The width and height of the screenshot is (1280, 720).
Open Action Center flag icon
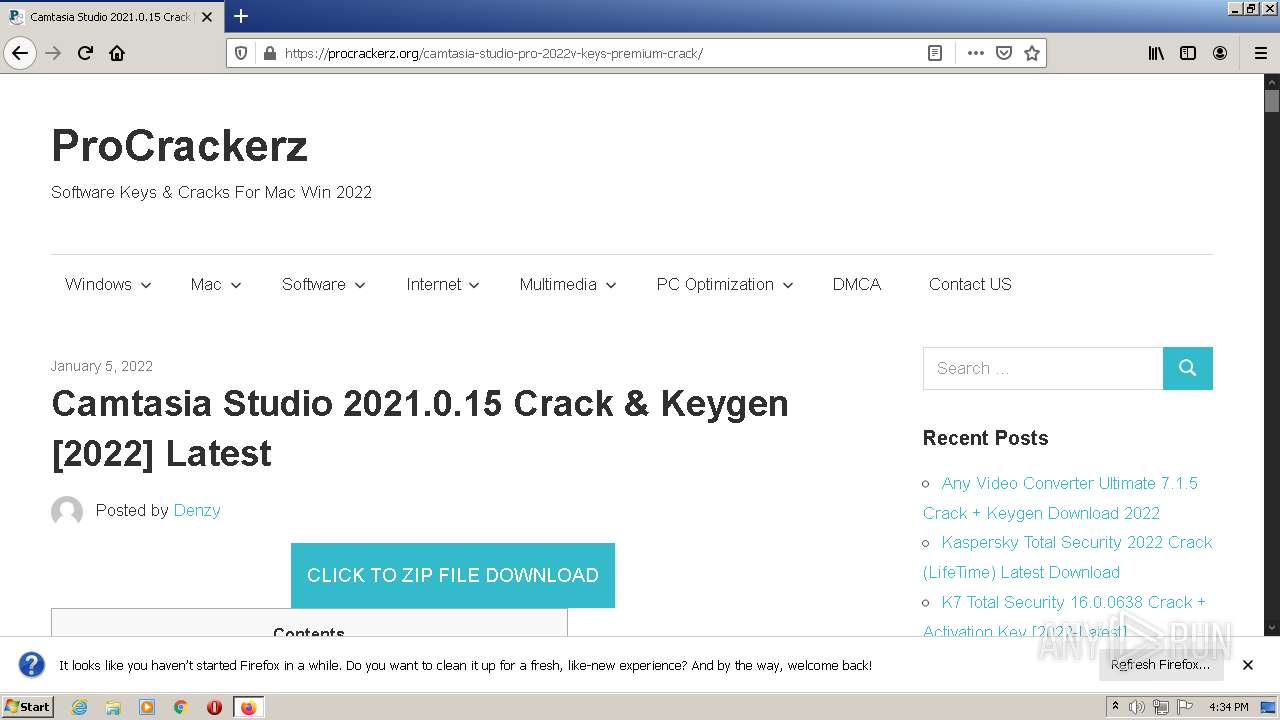pos(1185,707)
